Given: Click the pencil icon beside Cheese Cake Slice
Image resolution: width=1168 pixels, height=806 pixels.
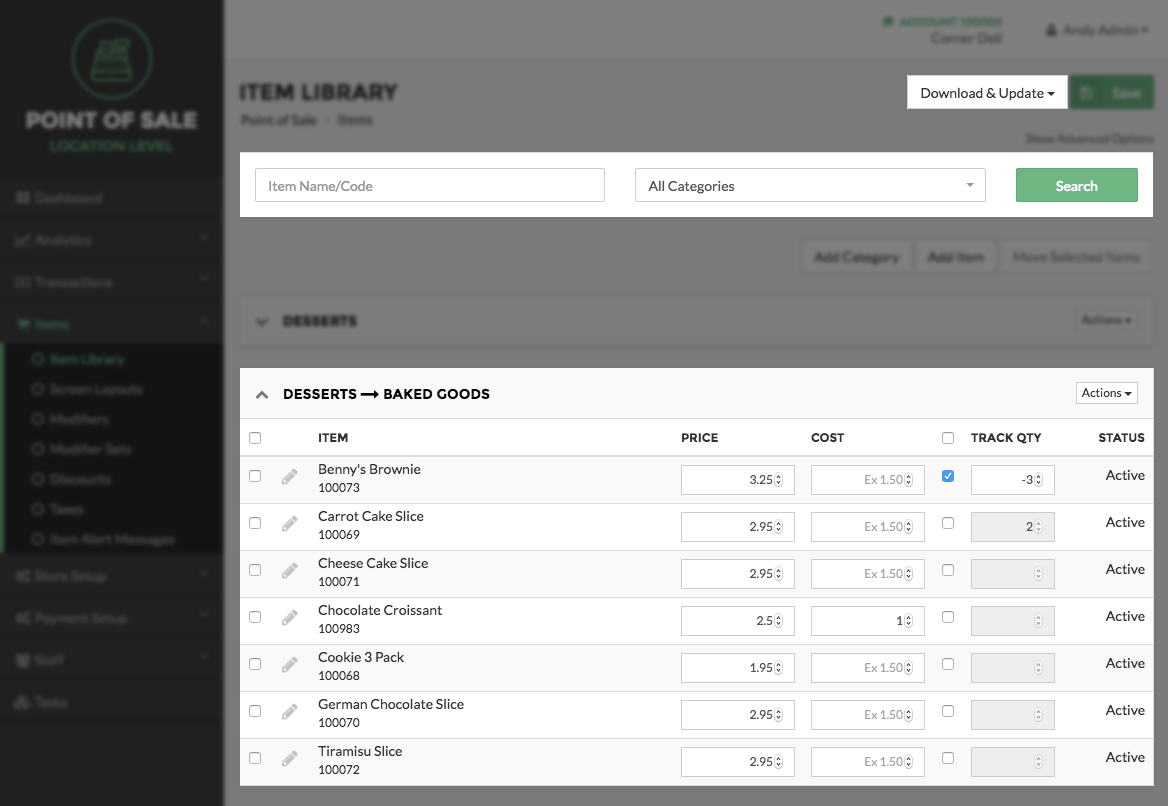Looking at the screenshot, I should pyautogui.click(x=290, y=571).
